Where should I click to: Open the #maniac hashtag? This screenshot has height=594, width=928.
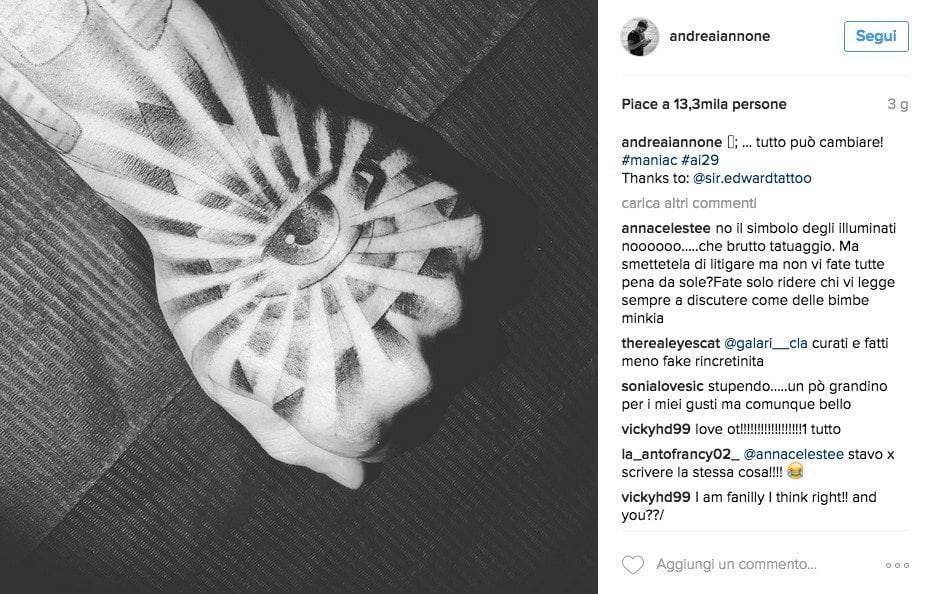[649, 160]
